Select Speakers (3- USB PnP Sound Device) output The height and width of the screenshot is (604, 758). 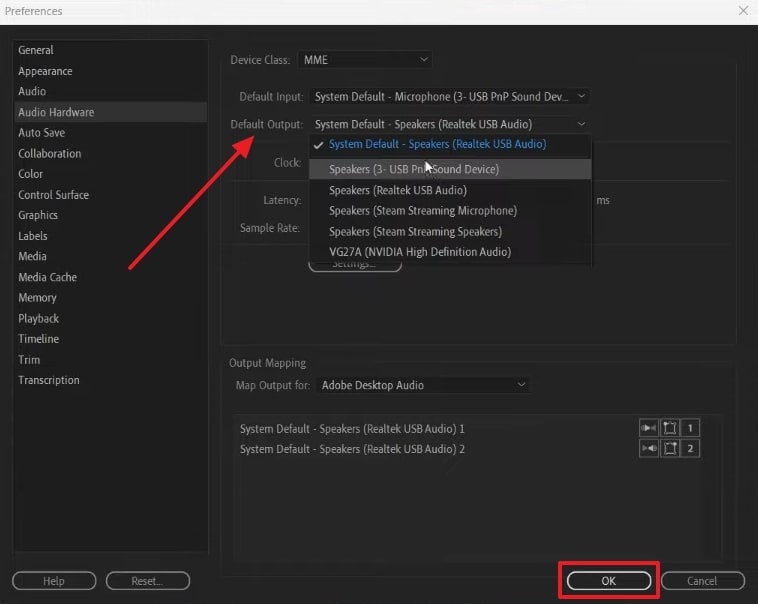[450, 169]
